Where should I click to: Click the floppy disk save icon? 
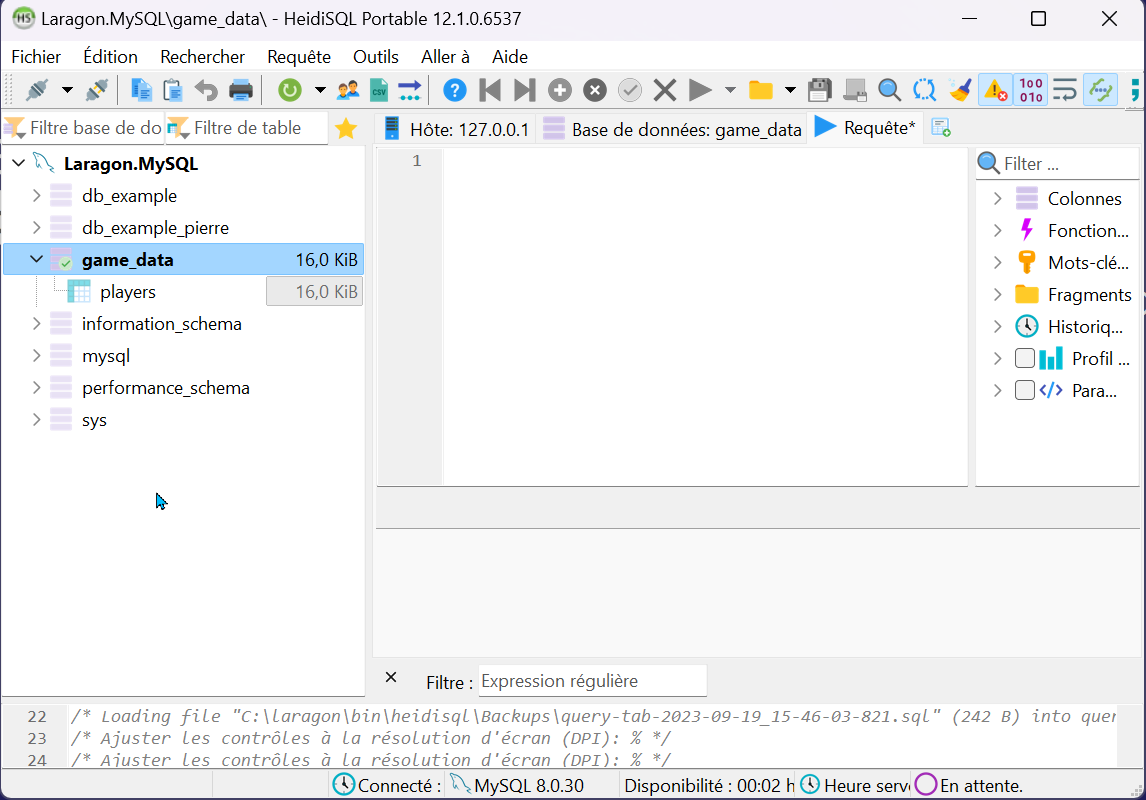[x=820, y=91]
